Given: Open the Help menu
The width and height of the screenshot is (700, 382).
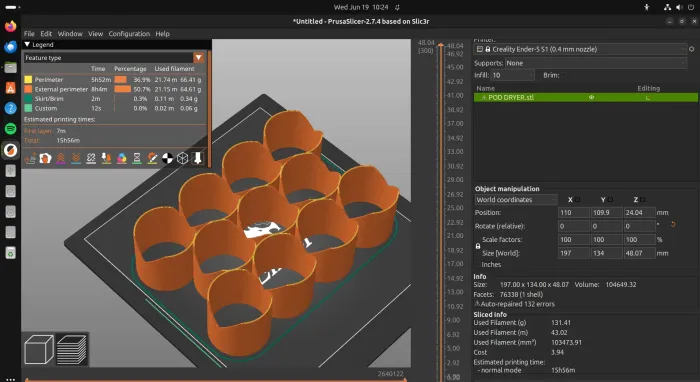Looking at the screenshot, I should point(162,33).
